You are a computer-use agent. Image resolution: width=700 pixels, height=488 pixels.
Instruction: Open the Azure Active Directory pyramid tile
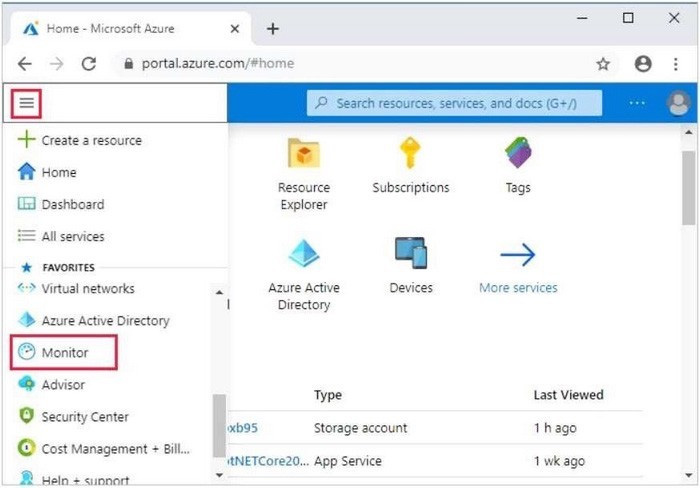pos(304,253)
